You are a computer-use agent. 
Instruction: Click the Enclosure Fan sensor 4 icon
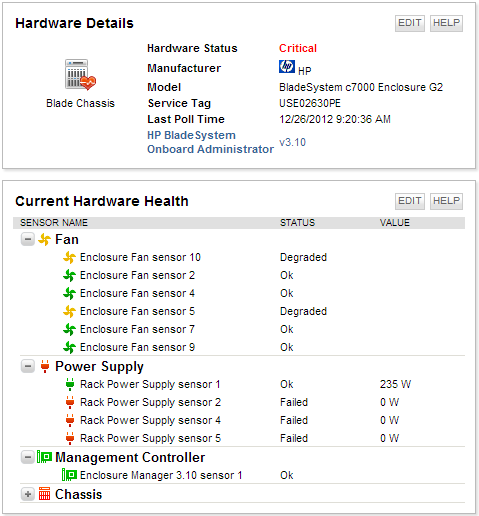69,293
